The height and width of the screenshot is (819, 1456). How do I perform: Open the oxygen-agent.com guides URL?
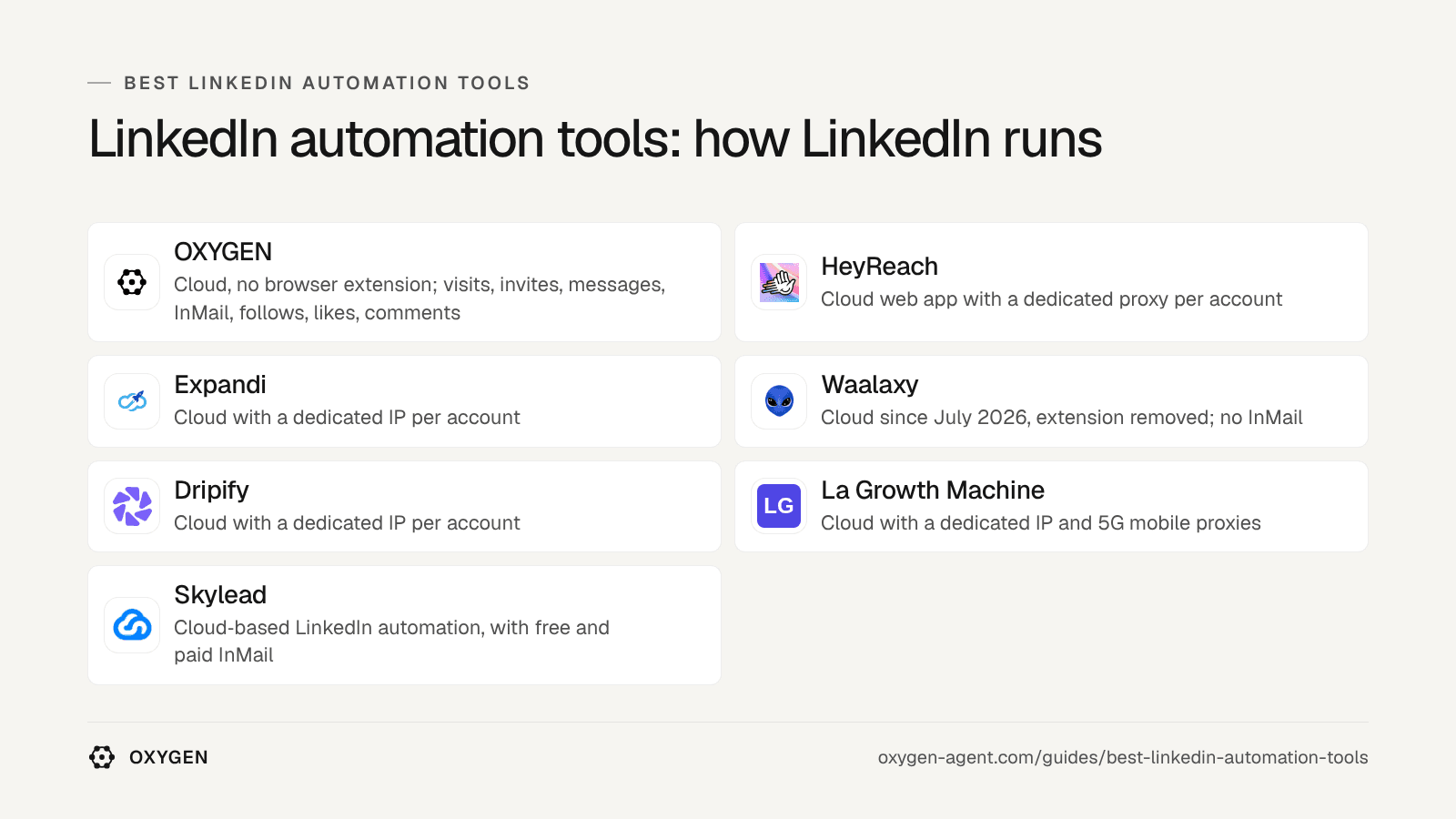pyautogui.click(x=1123, y=757)
